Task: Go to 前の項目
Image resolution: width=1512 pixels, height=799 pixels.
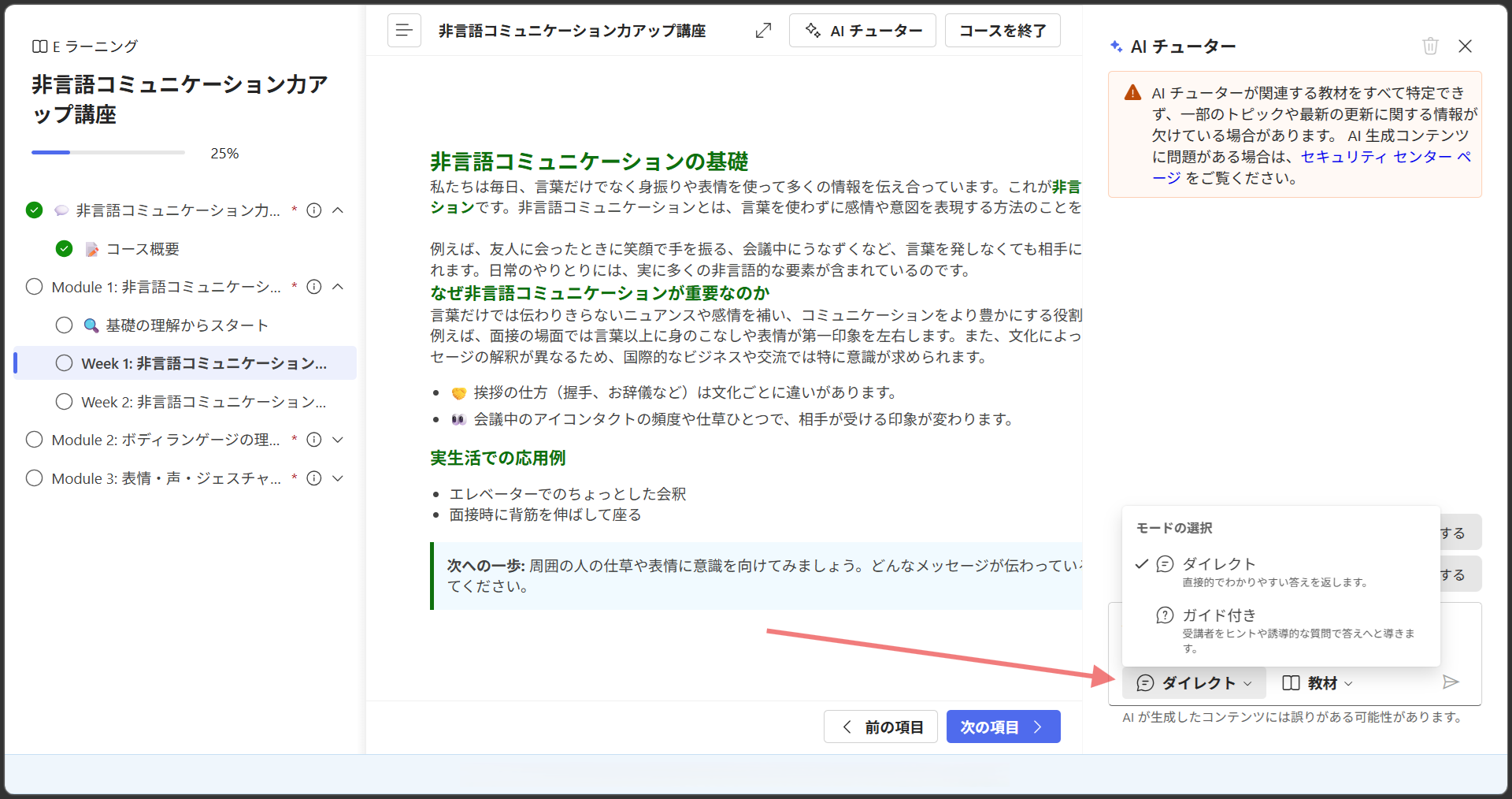Action: [880, 727]
